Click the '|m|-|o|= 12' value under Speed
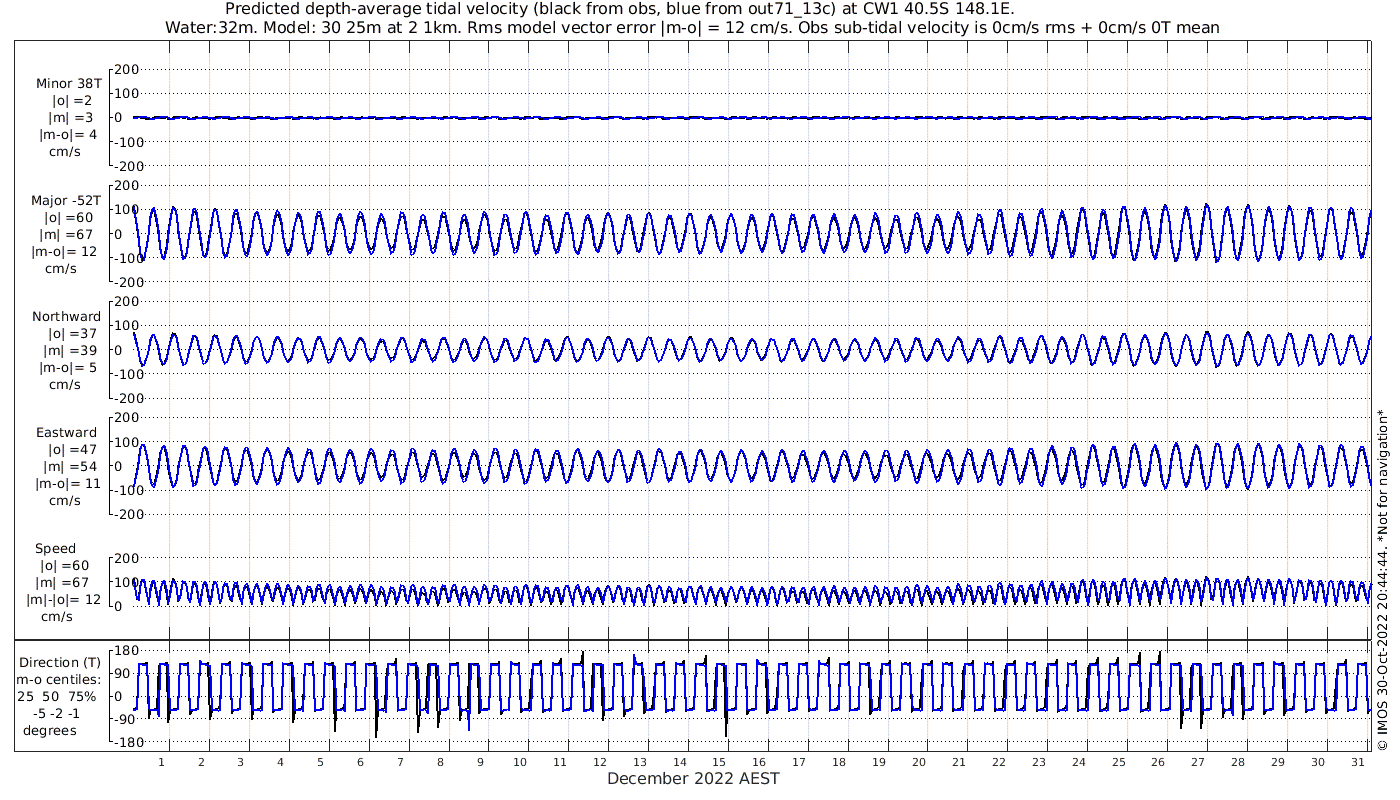1400x800 pixels. pos(63,599)
